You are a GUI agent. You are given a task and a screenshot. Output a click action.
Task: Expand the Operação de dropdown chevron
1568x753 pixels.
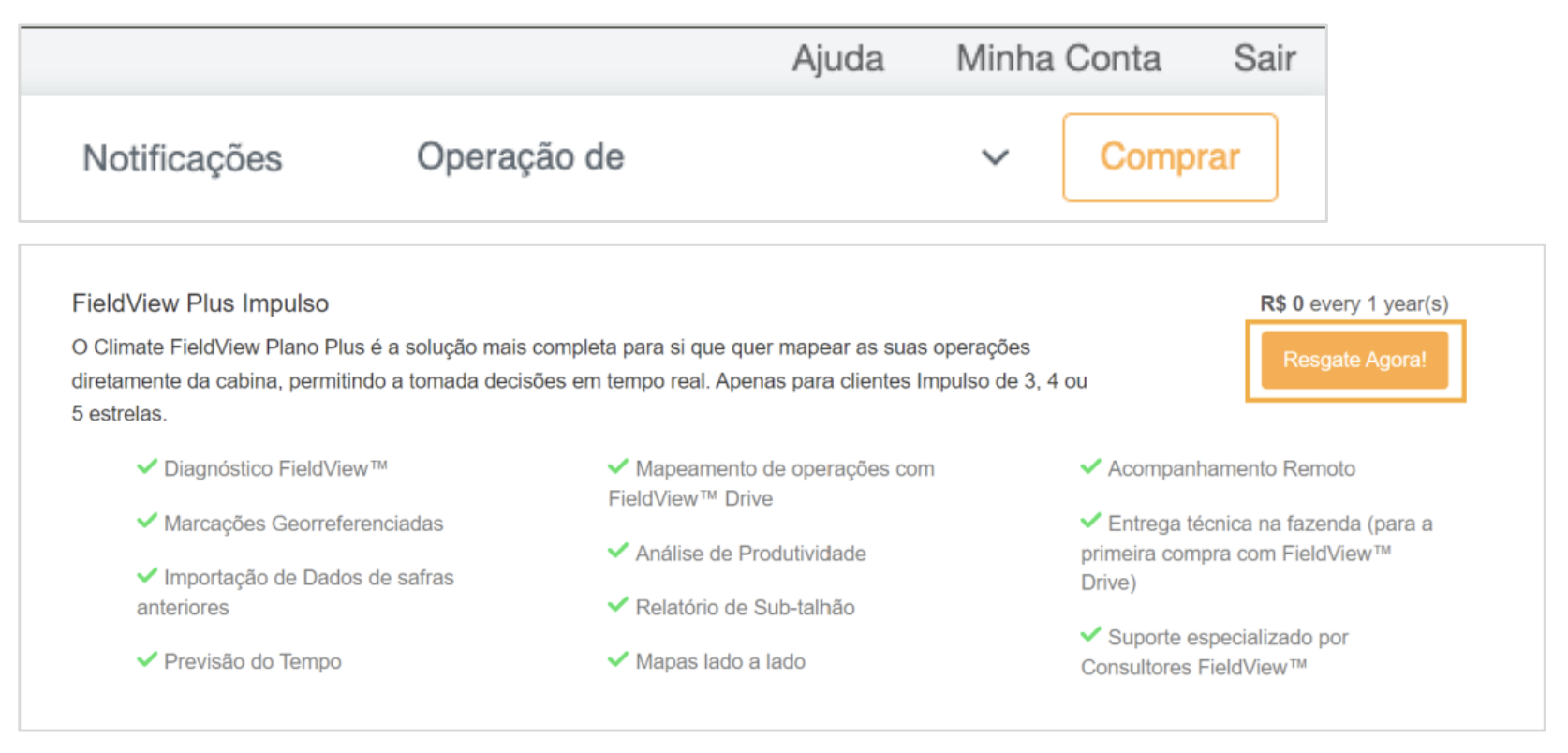995,157
